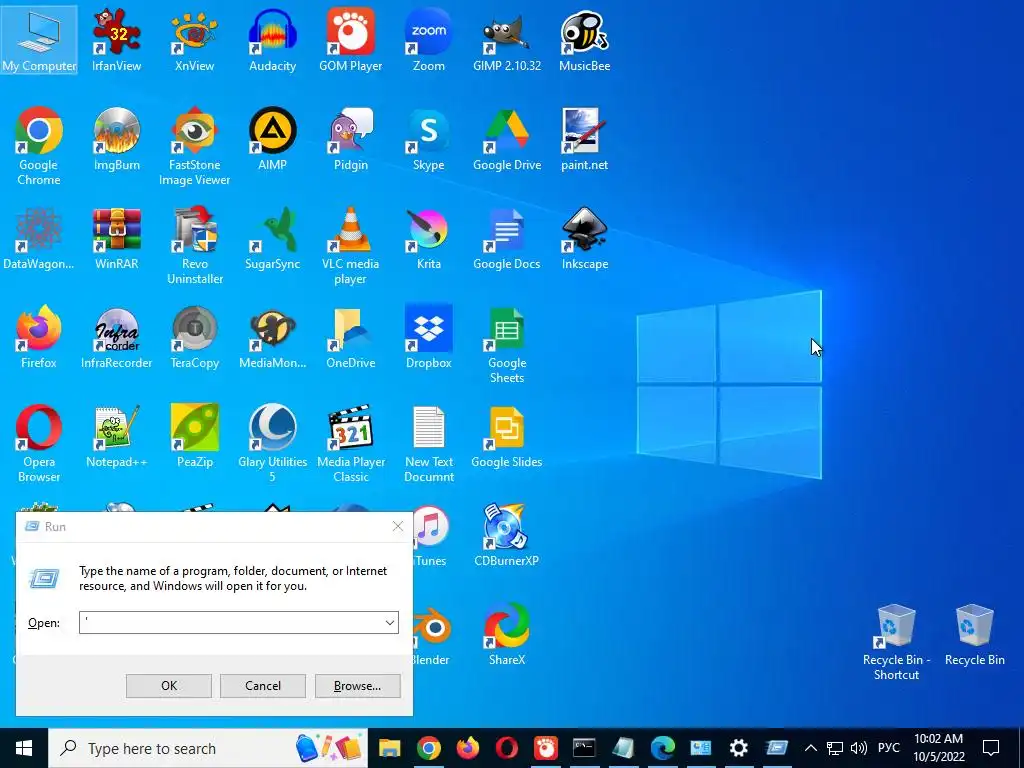1024x768 pixels.
Task: Select the paint.net desktop icon
Action: [584, 138]
